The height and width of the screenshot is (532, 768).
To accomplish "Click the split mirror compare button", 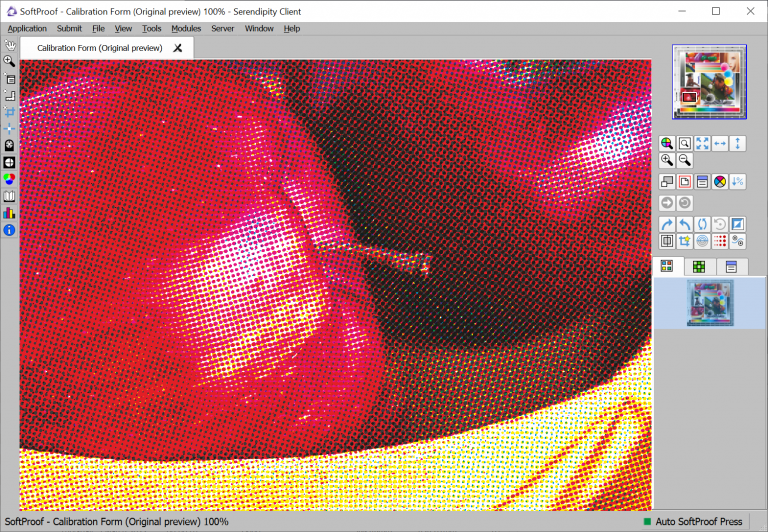I will [667, 241].
